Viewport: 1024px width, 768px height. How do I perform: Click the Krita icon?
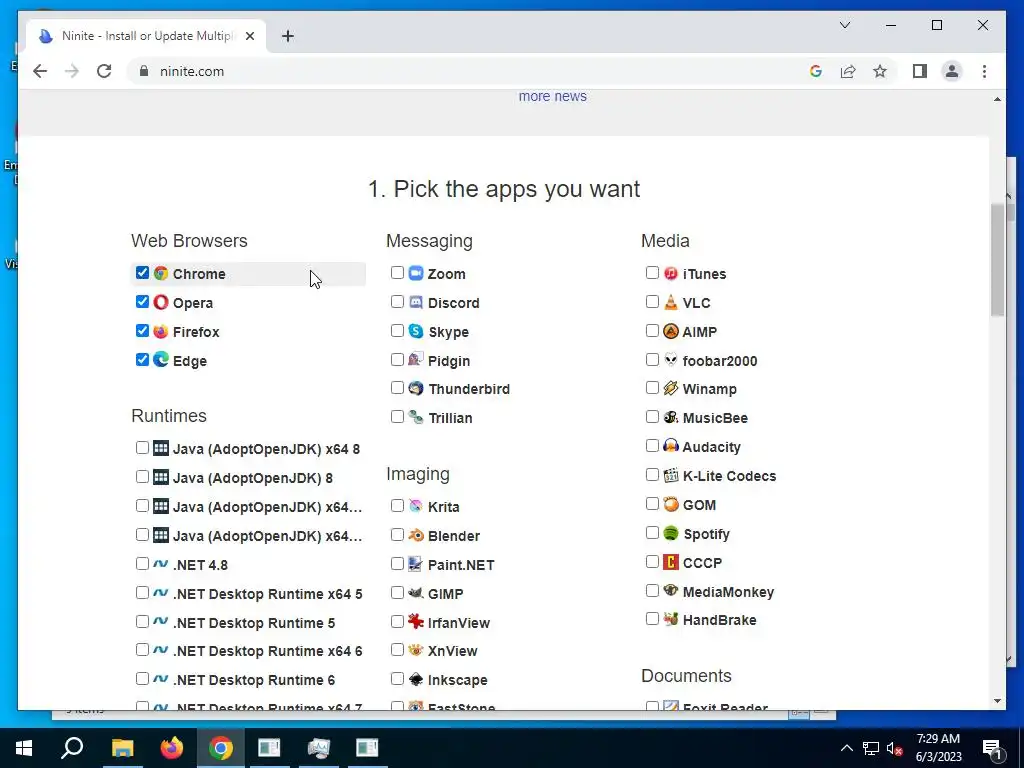[416, 506]
